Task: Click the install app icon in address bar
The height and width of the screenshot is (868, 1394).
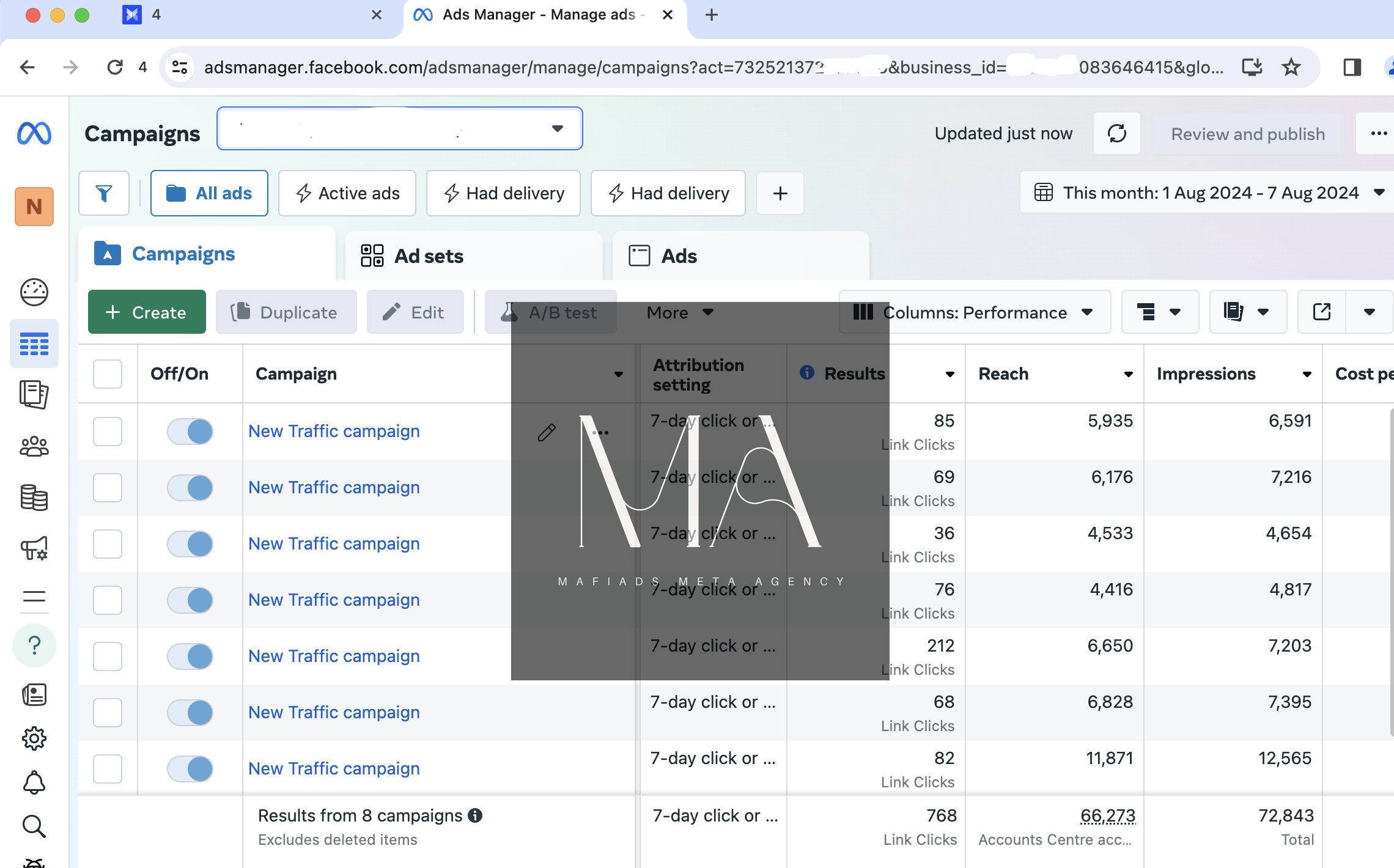Action: 1252,67
